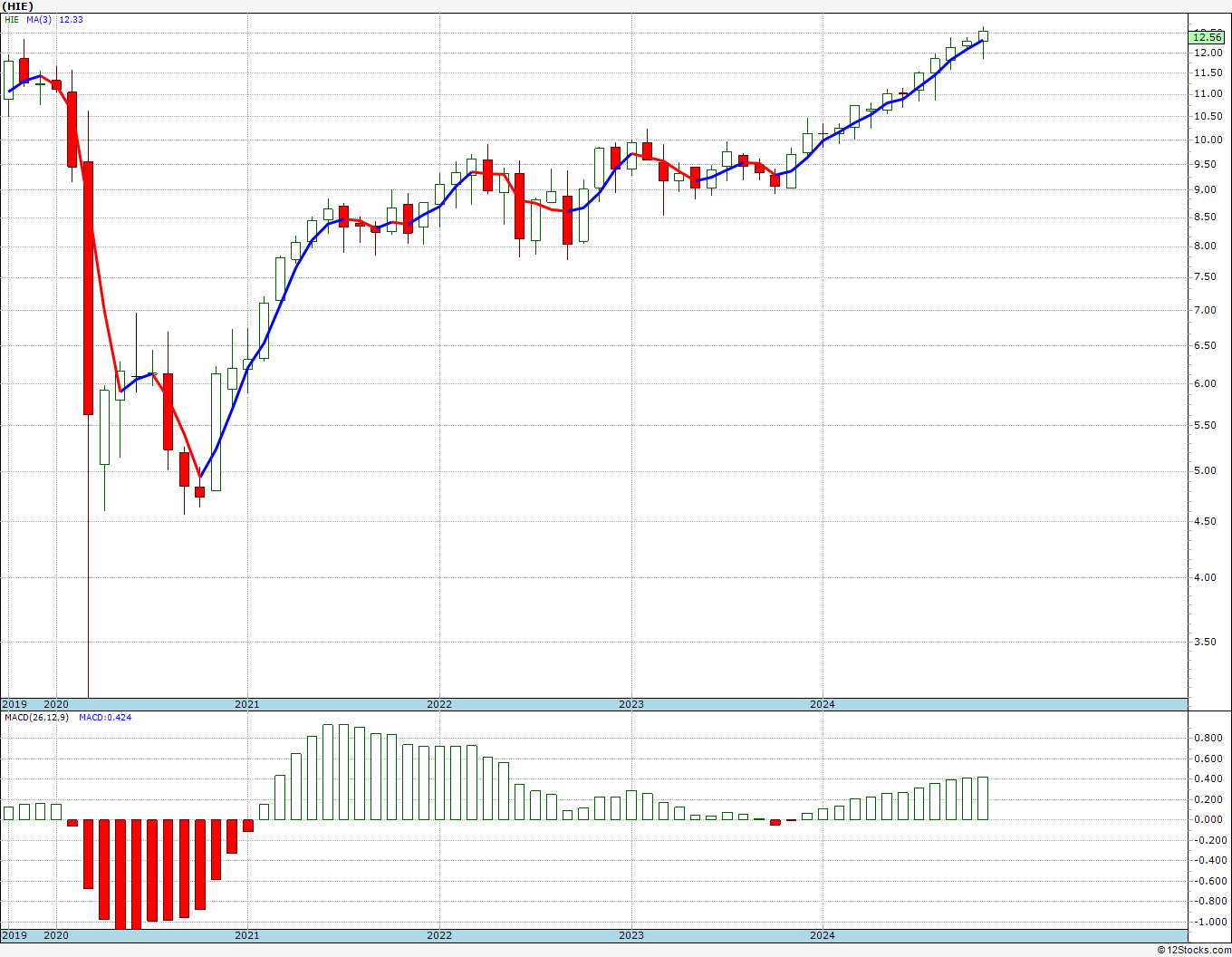
Task: Select 2022 on the price chart time axis
Action: coord(439,704)
